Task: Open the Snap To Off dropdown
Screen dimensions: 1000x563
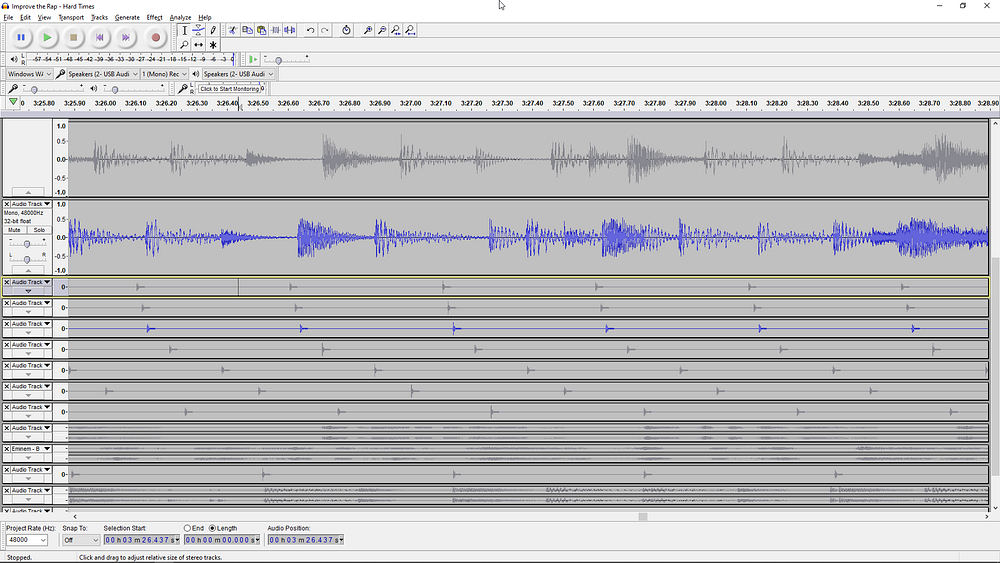Action: [80, 540]
